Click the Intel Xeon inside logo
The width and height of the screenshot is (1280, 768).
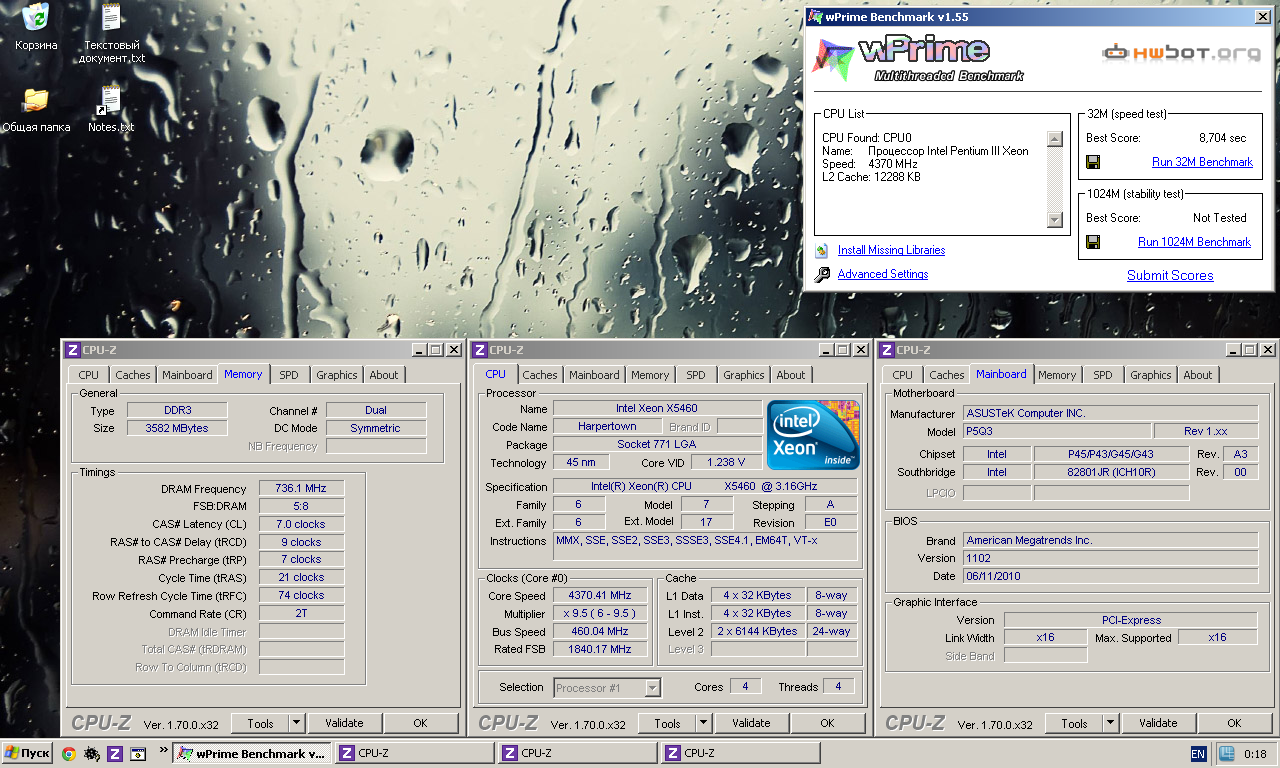[x=813, y=435]
